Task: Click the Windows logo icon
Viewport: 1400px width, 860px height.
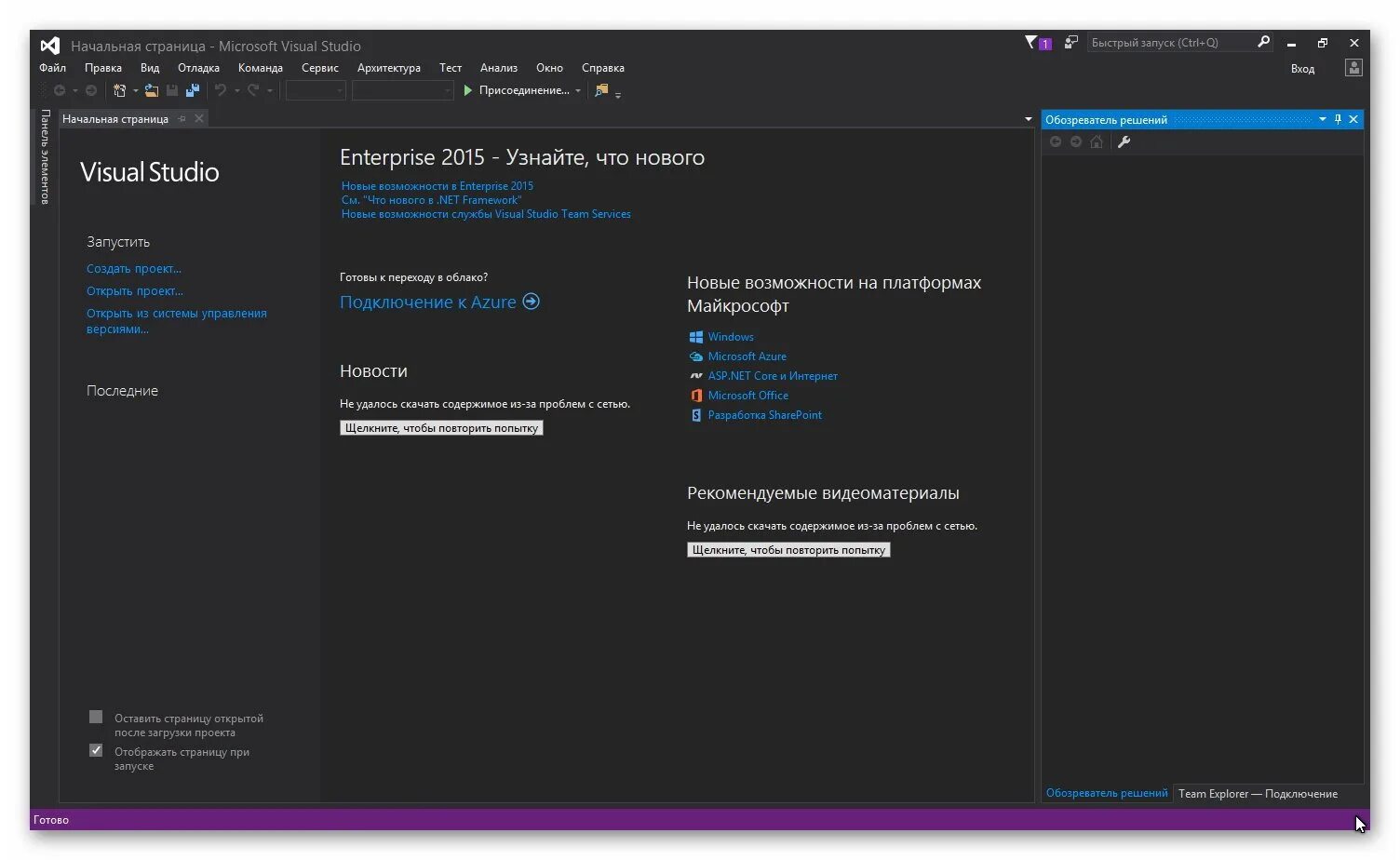Action: (x=695, y=337)
